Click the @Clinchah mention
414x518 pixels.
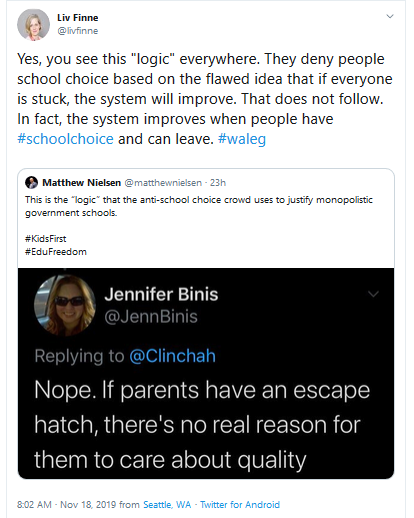click(172, 356)
